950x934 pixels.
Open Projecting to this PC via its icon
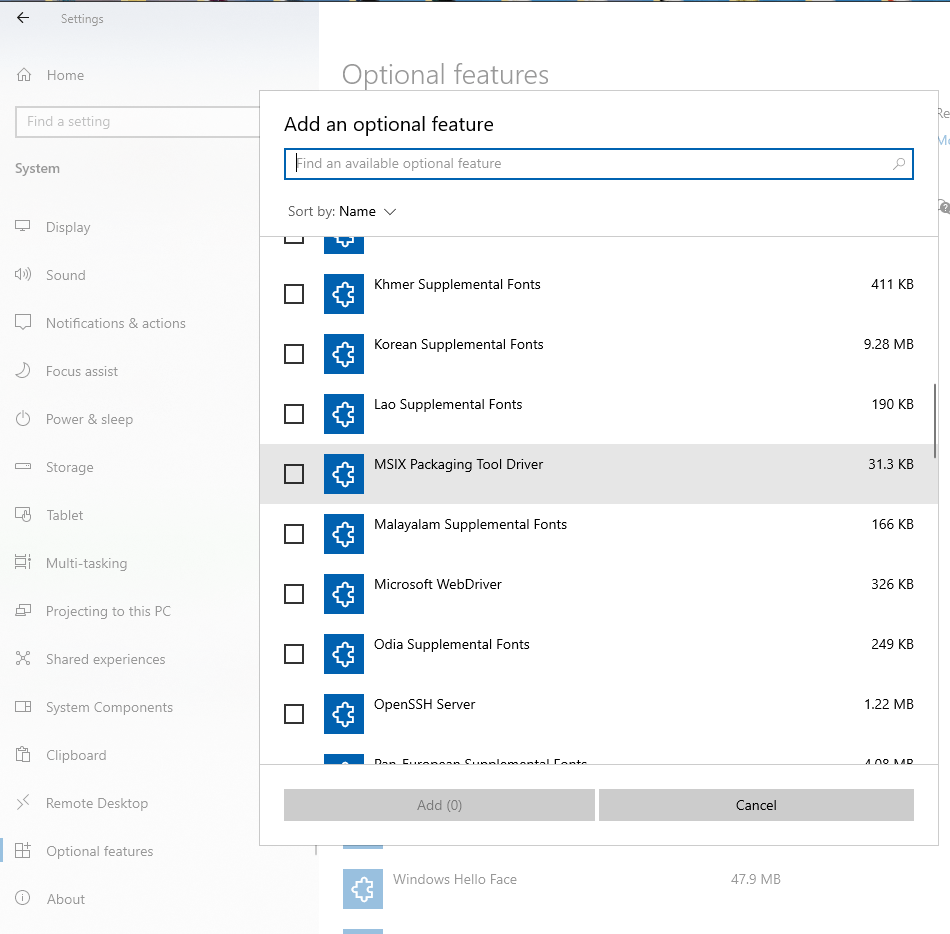coord(22,611)
